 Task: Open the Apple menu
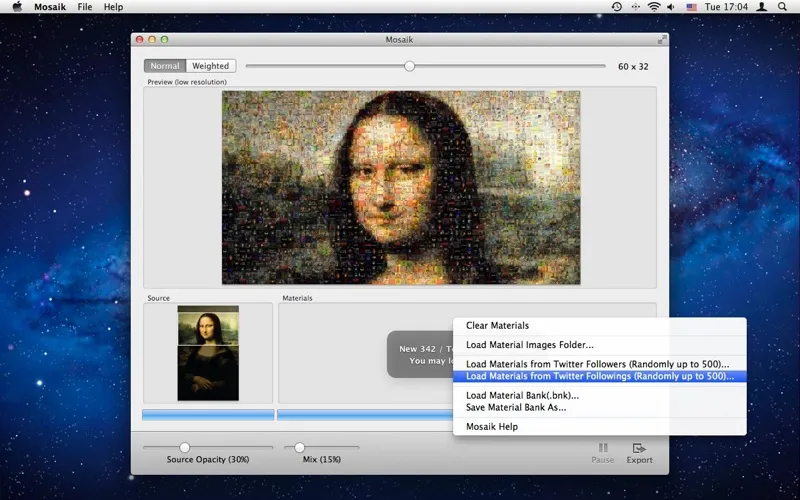(17, 7)
